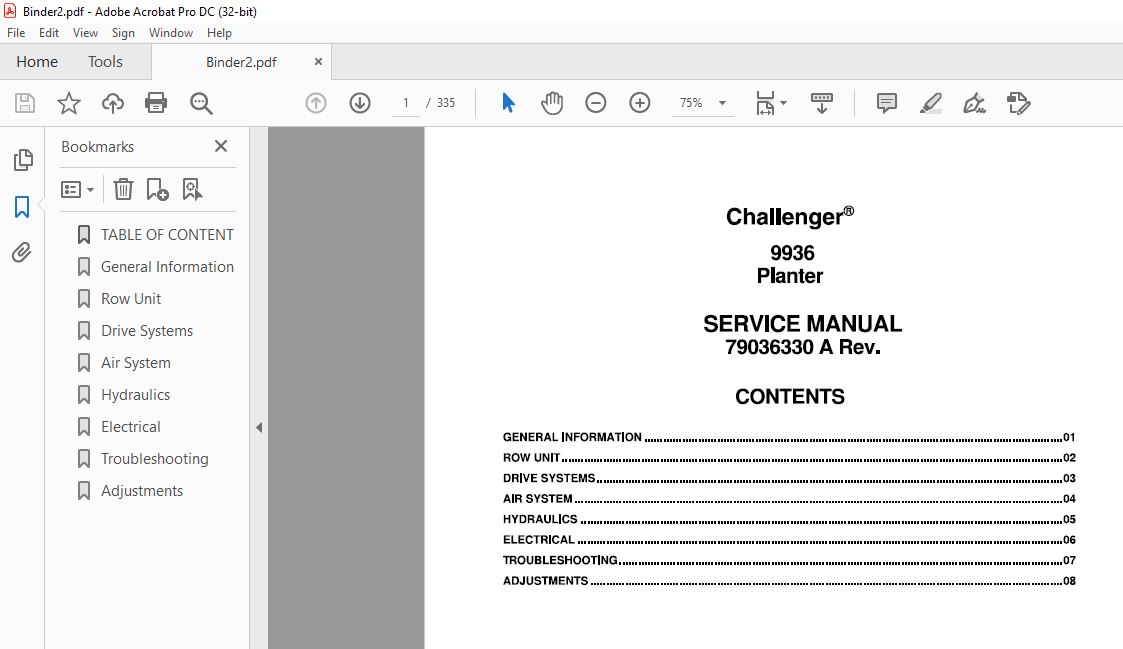
Task: Print the document
Action: point(156,103)
